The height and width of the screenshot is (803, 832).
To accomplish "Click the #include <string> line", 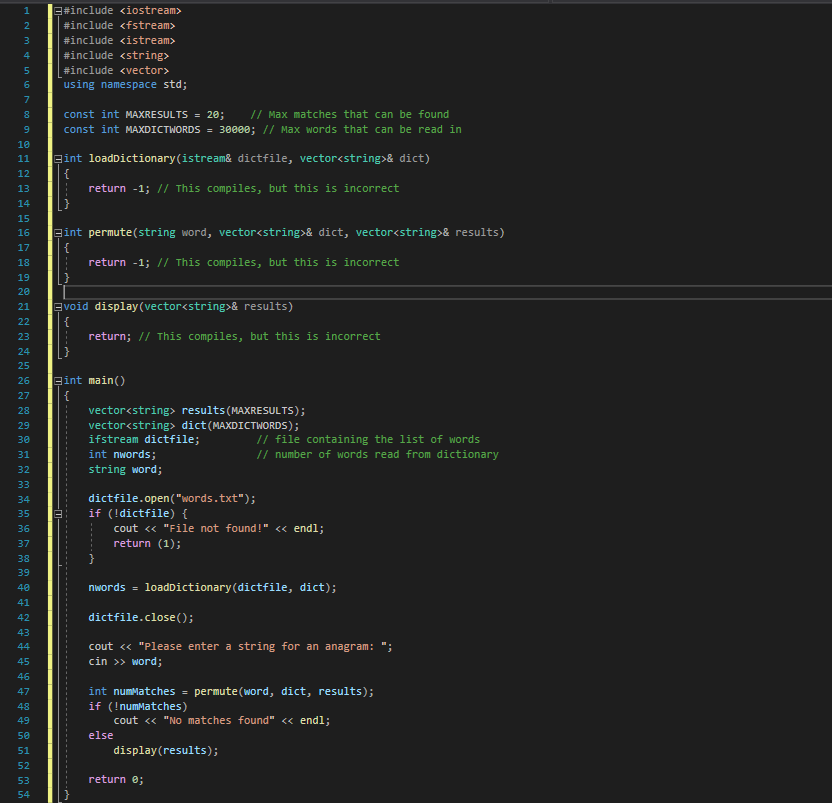I will pos(116,56).
